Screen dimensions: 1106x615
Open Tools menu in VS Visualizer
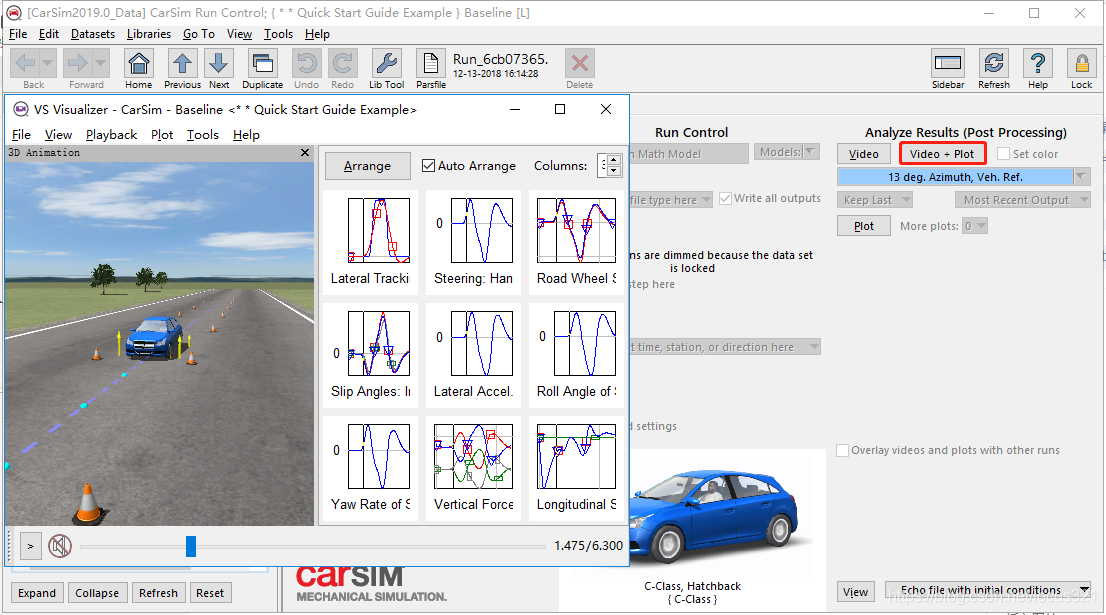(202, 135)
